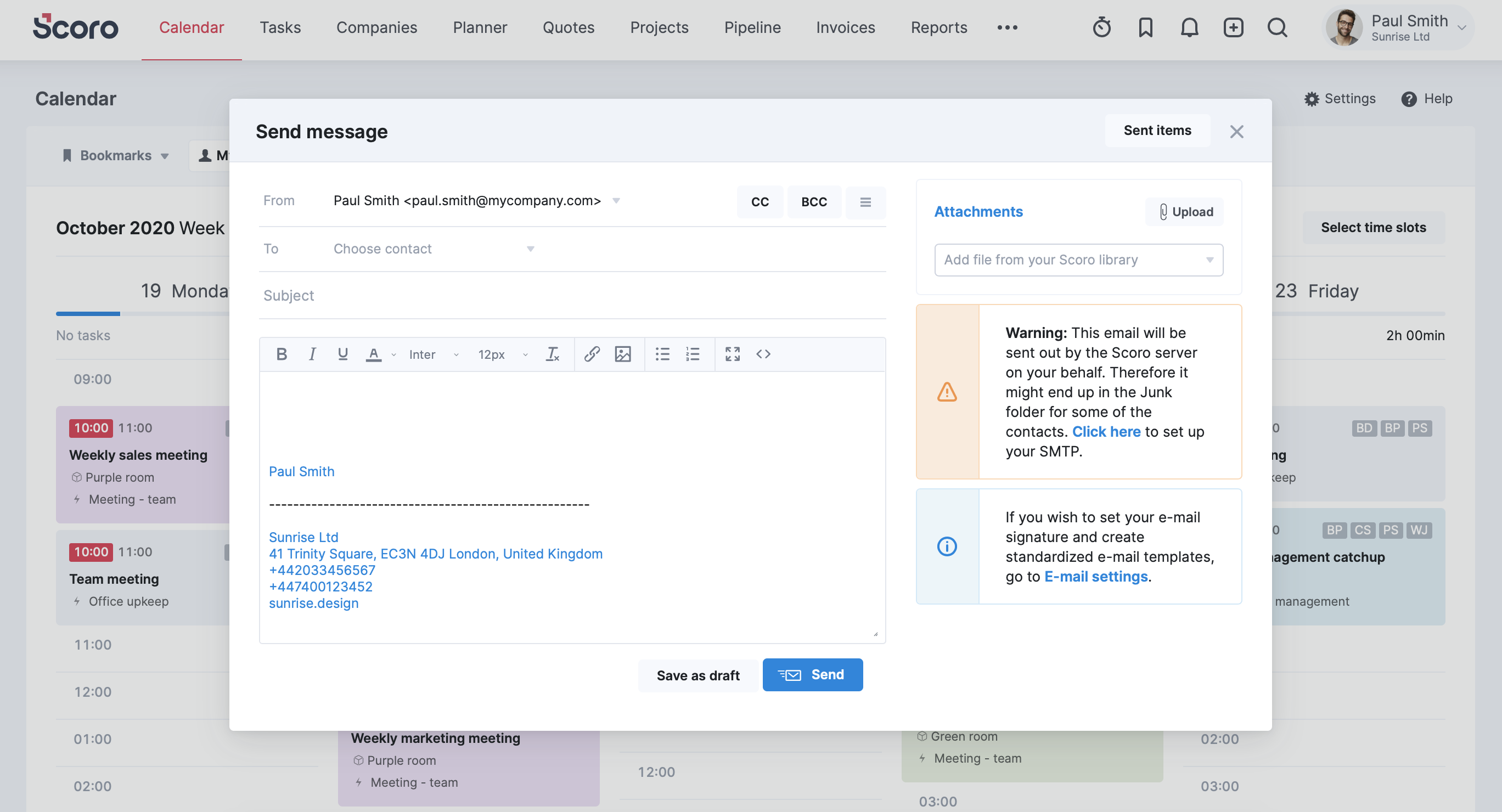Click the warning triangle icon
Viewport: 1502px width, 812px height.
point(947,392)
